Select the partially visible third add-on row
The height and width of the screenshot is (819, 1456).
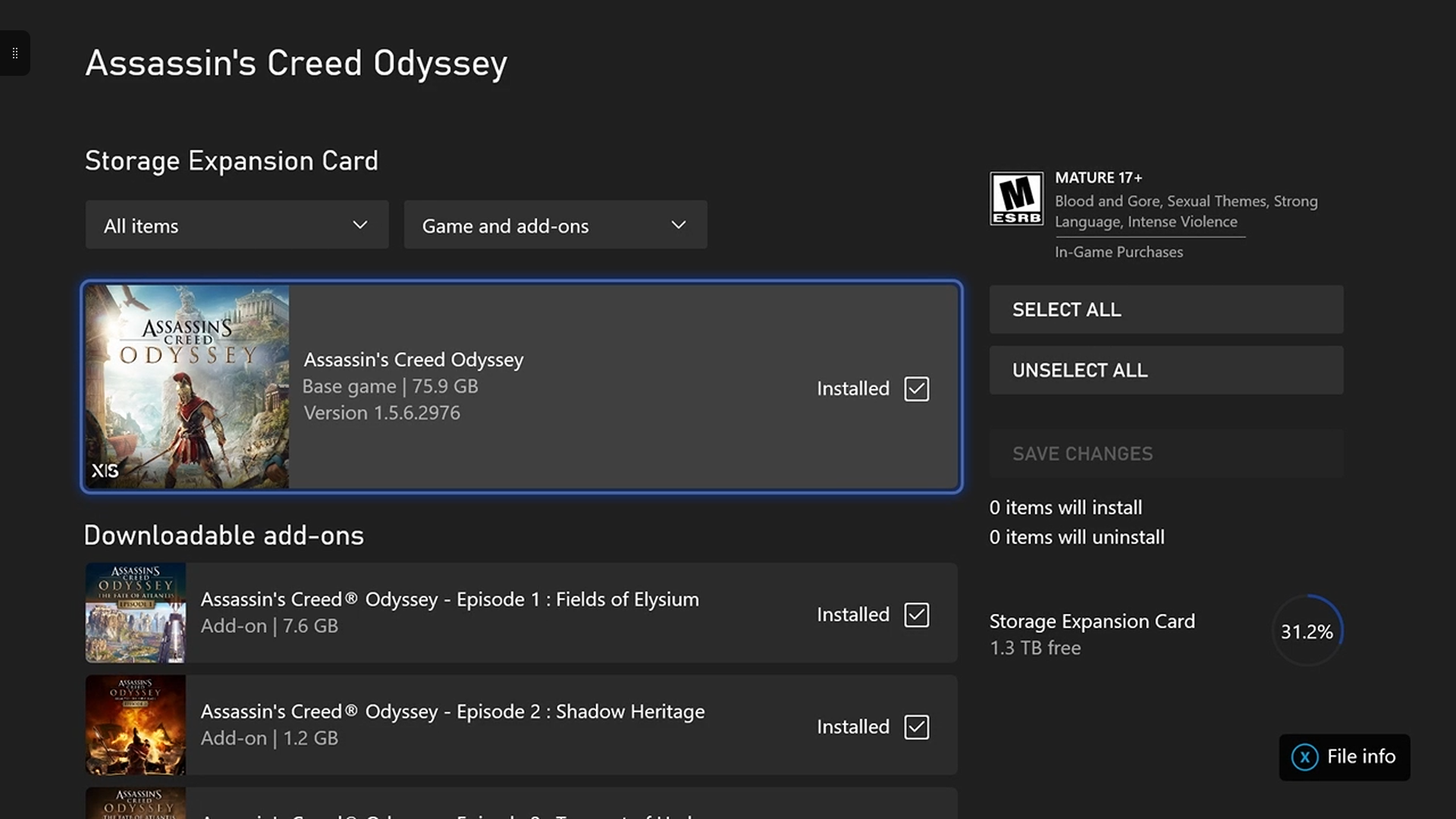pos(520,805)
